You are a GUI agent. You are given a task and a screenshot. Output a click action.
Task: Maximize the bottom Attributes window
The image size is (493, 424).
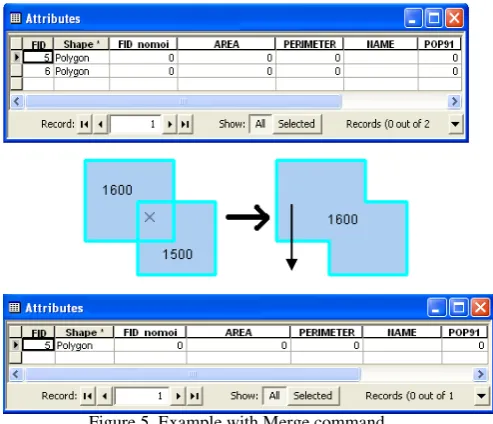458,307
